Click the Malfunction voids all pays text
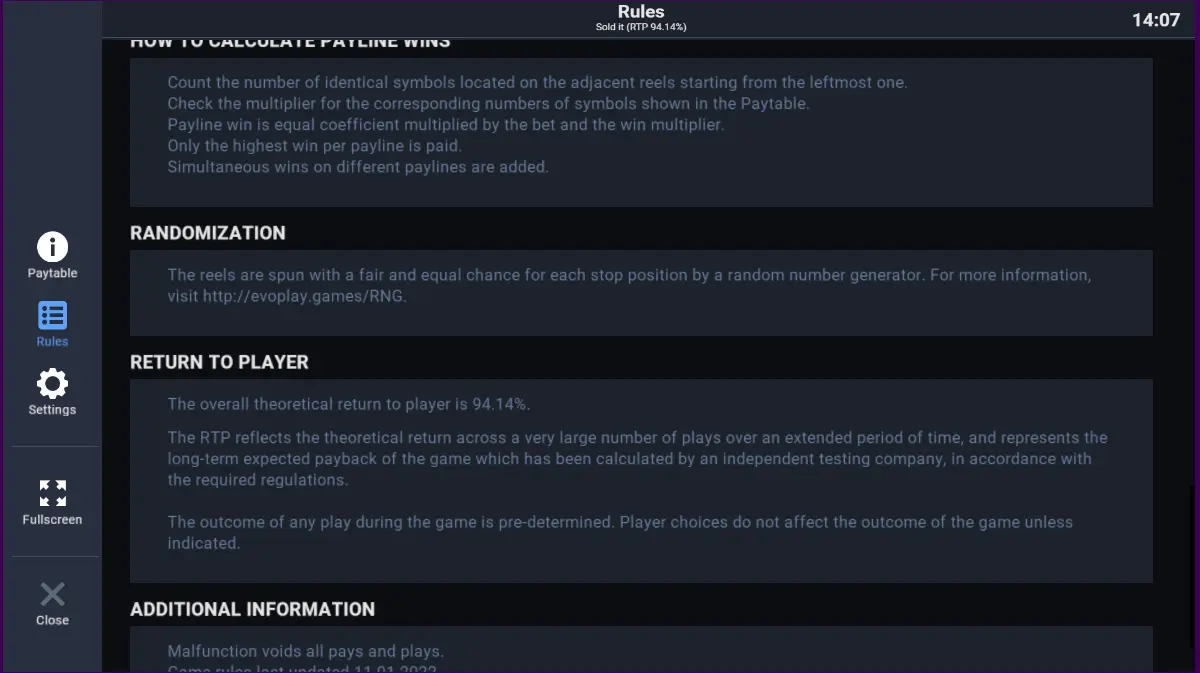This screenshot has width=1200, height=673. pos(305,651)
